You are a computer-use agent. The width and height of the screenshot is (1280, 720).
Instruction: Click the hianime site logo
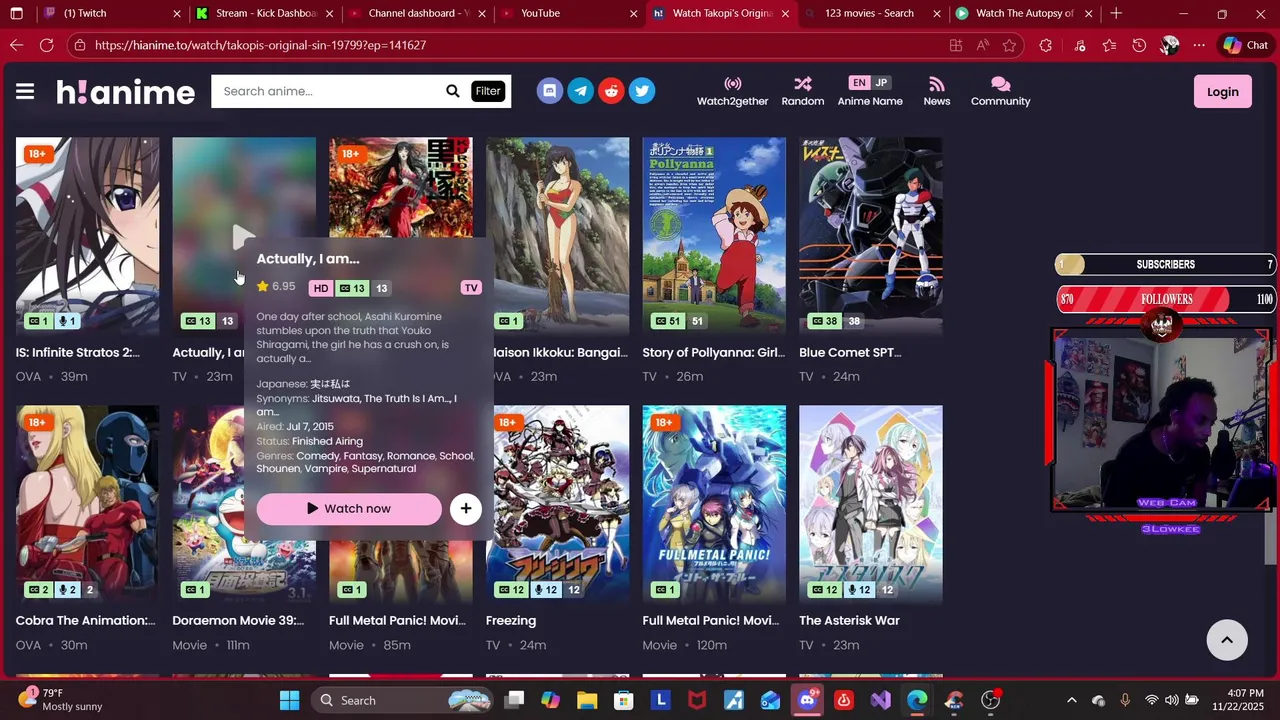coord(125,92)
